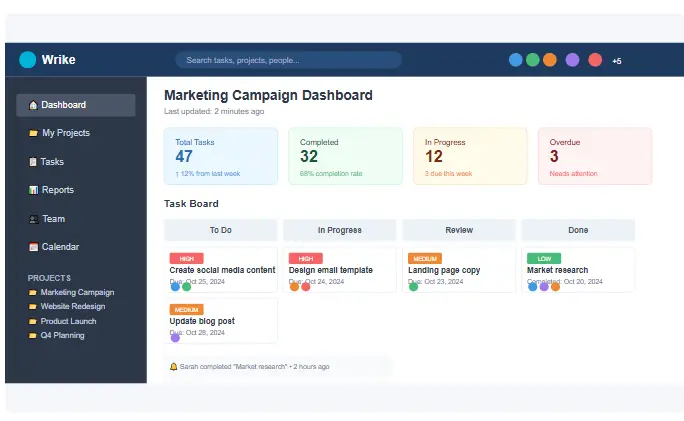684x421 pixels.
Task: Open the Landing page copy task card
Action: click(459, 269)
